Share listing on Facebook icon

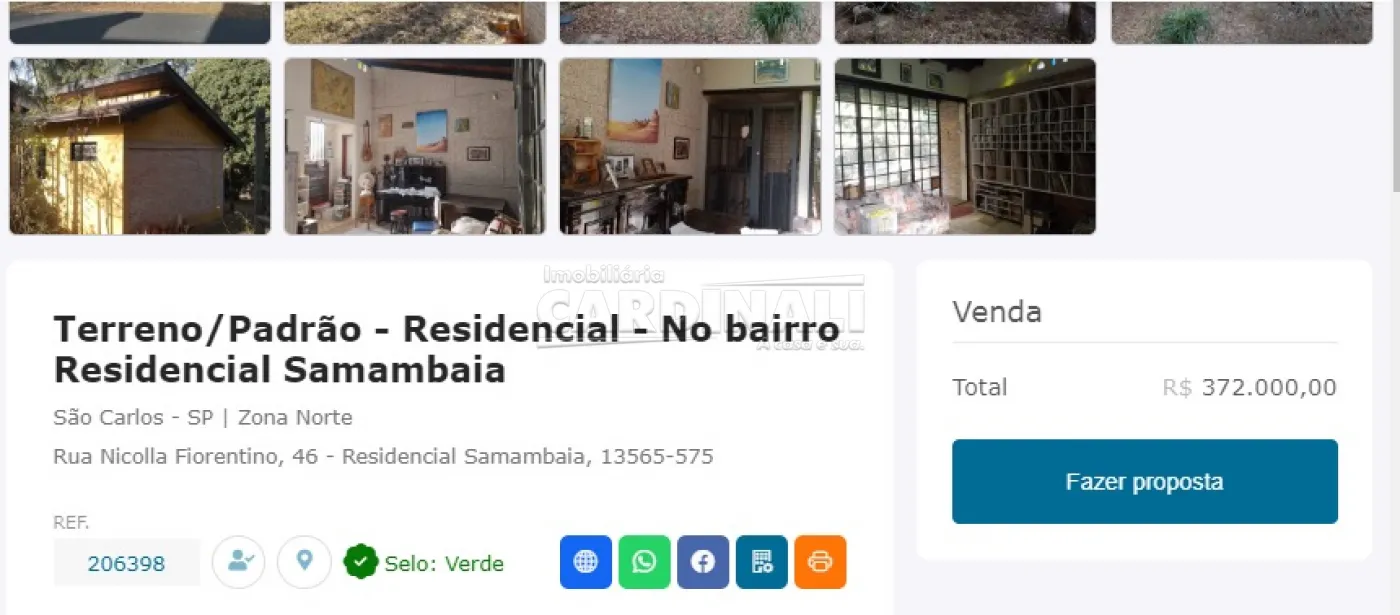[703, 562]
